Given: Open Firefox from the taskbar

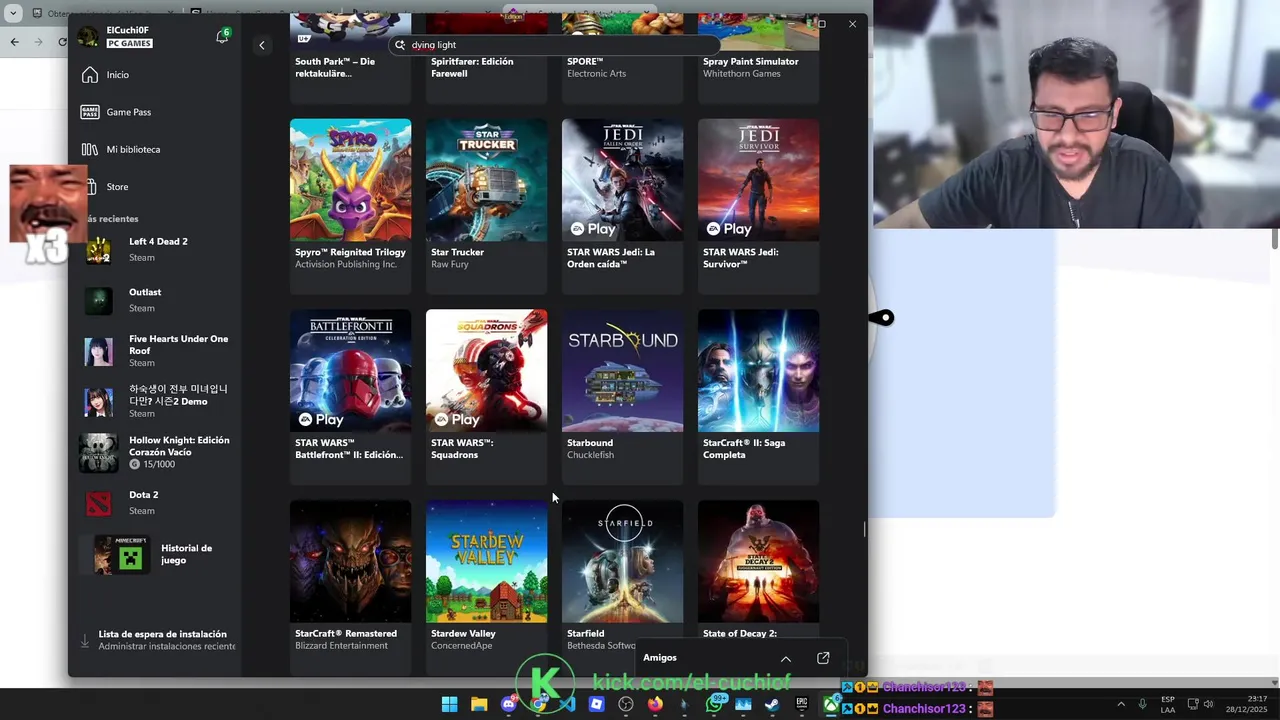Looking at the screenshot, I should coord(655,704).
